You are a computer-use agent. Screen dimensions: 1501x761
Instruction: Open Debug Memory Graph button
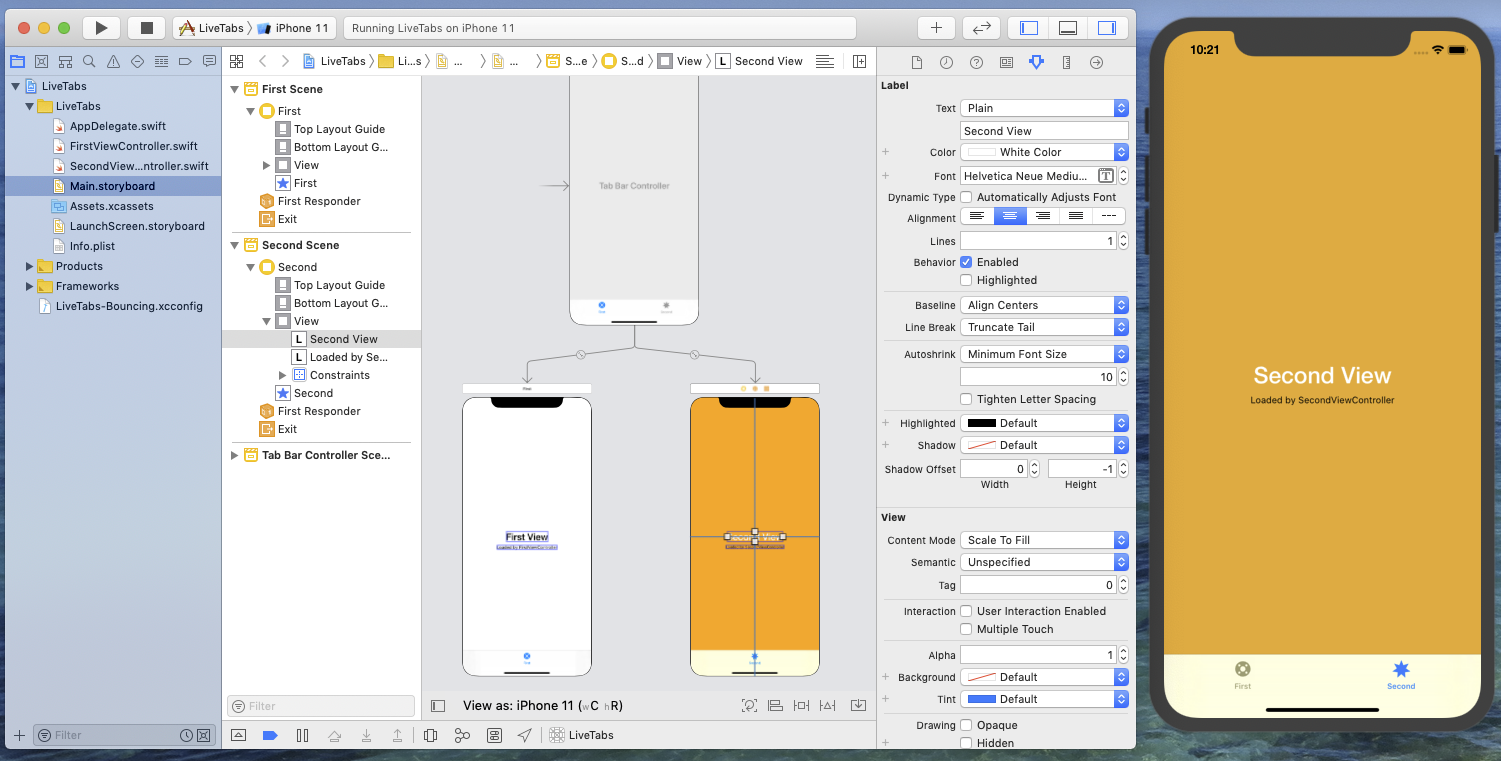coord(462,735)
